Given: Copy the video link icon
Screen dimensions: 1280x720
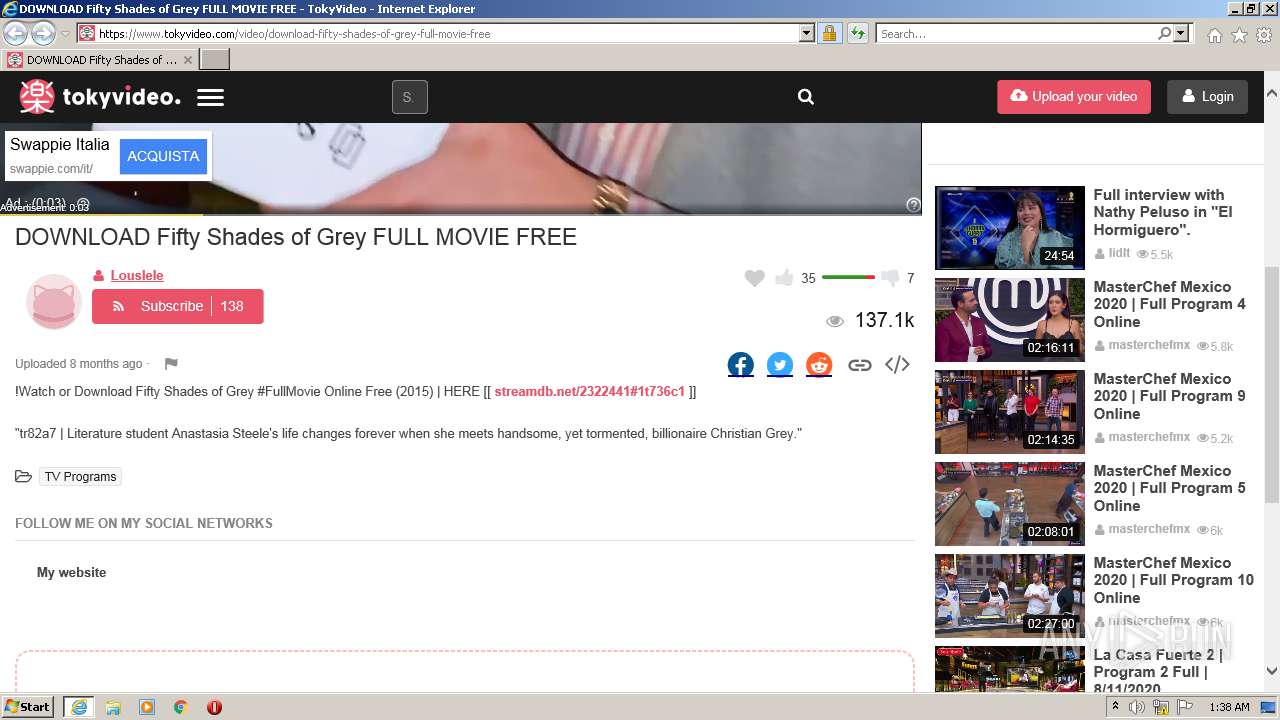Looking at the screenshot, I should [859, 365].
